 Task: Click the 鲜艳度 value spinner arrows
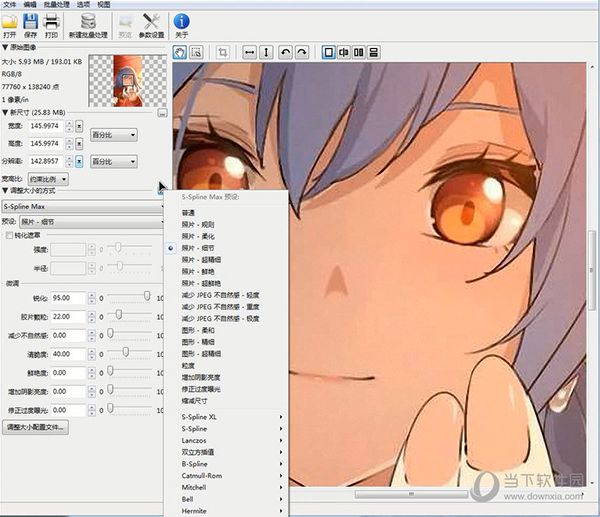coord(91,373)
